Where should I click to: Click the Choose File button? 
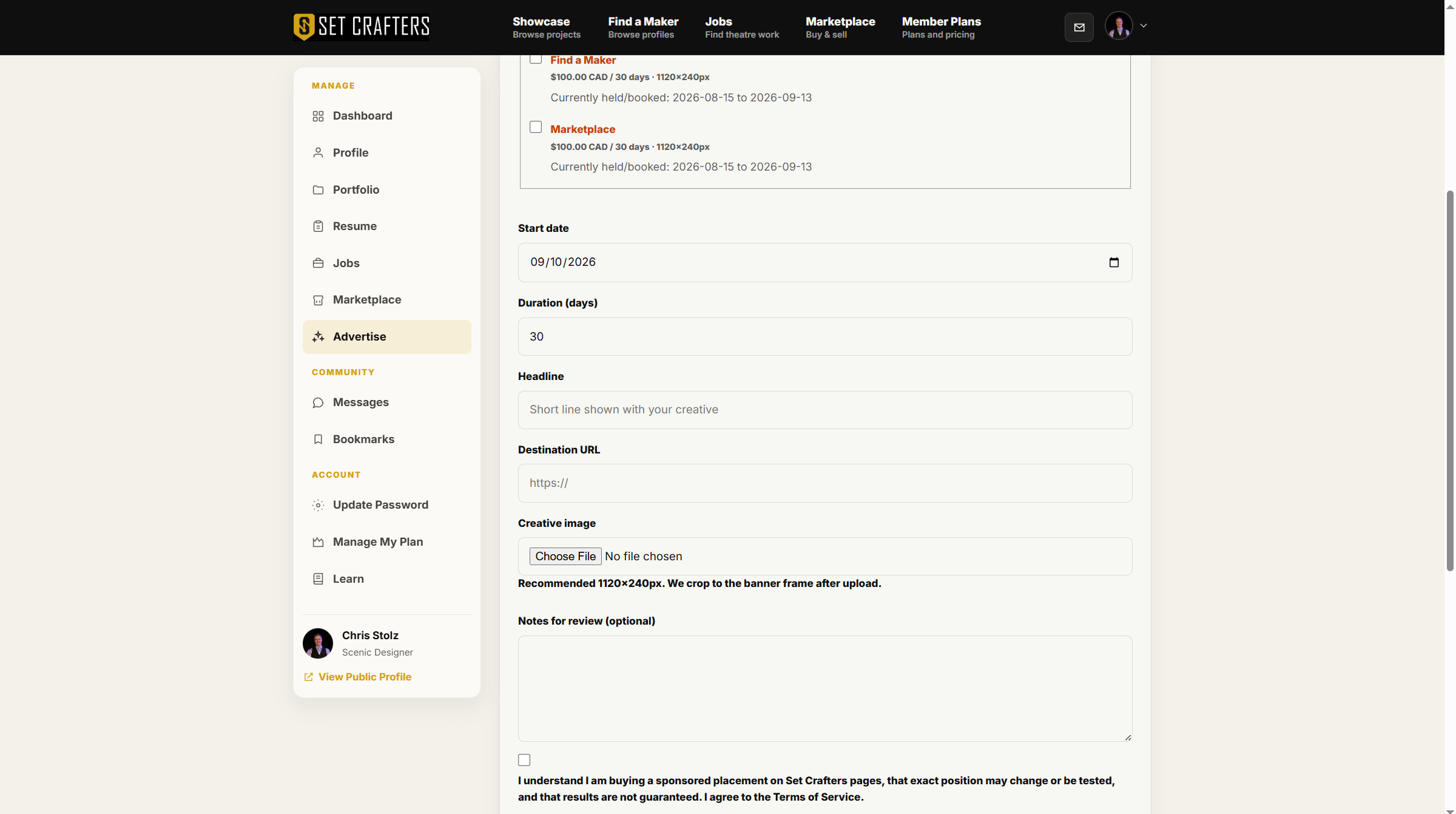click(x=565, y=557)
